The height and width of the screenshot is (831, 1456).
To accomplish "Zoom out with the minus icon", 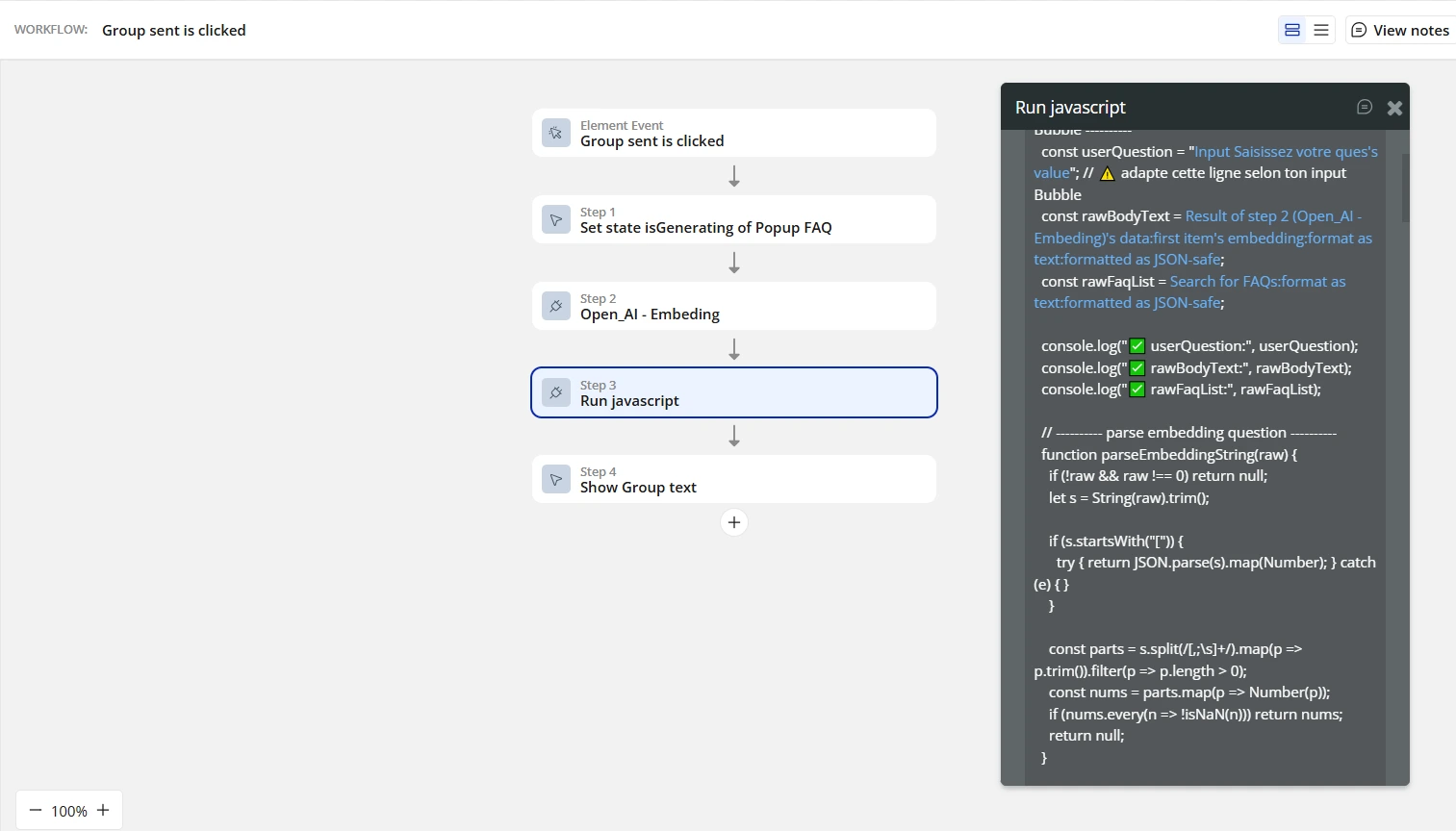I will [x=36, y=810].
